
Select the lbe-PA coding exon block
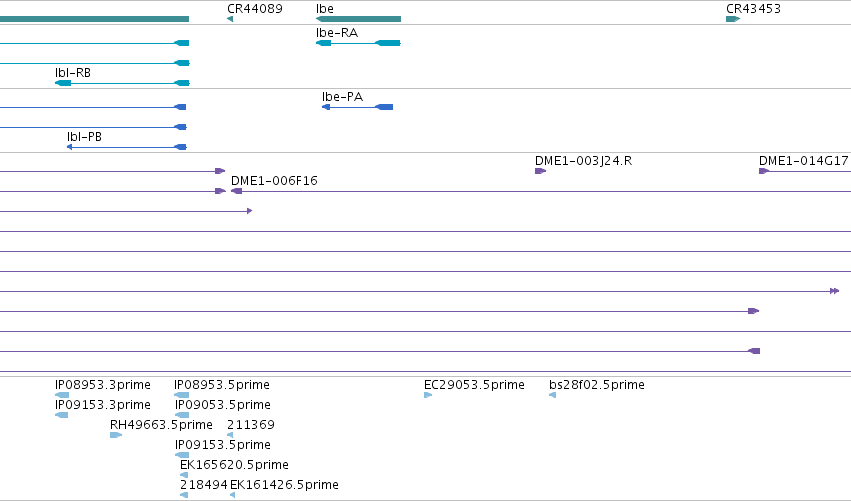coord(384,107)
